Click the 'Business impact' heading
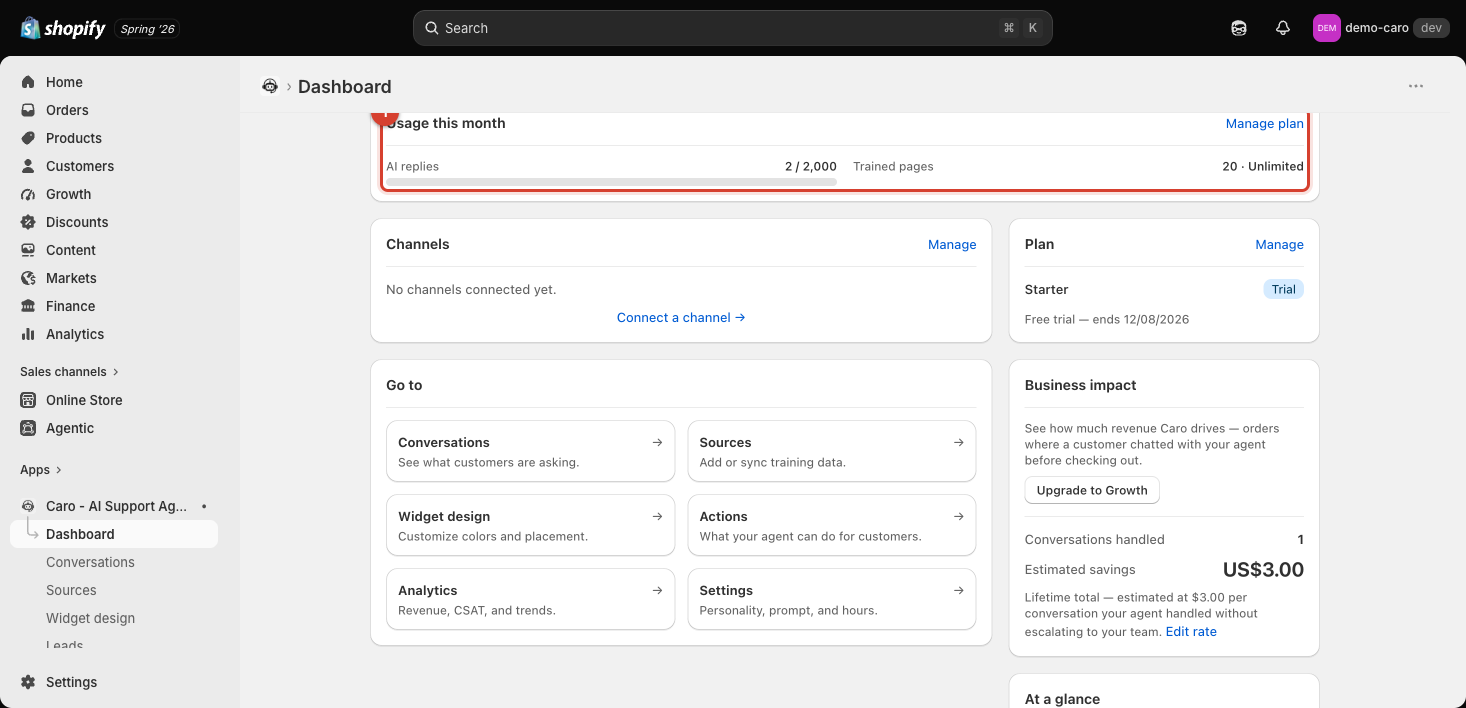The height and width of the screenshot is (708, 1466). tap(1081, 385)
